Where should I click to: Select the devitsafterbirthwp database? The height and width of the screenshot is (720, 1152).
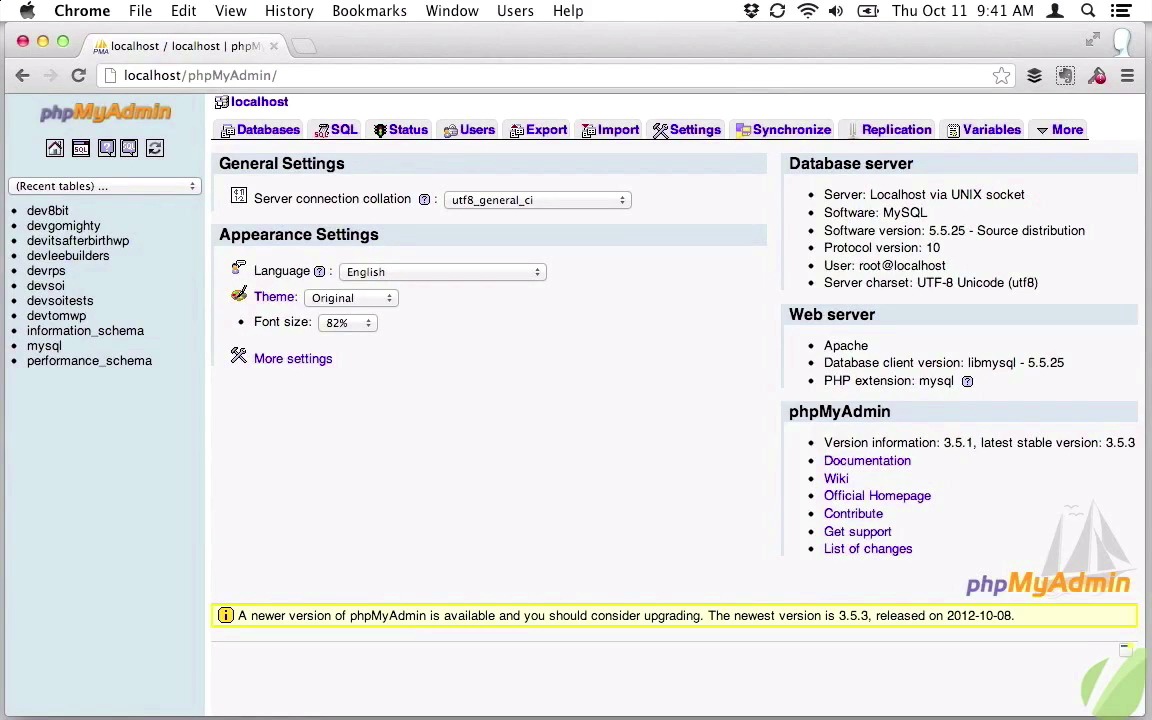(x=78, y=240)
